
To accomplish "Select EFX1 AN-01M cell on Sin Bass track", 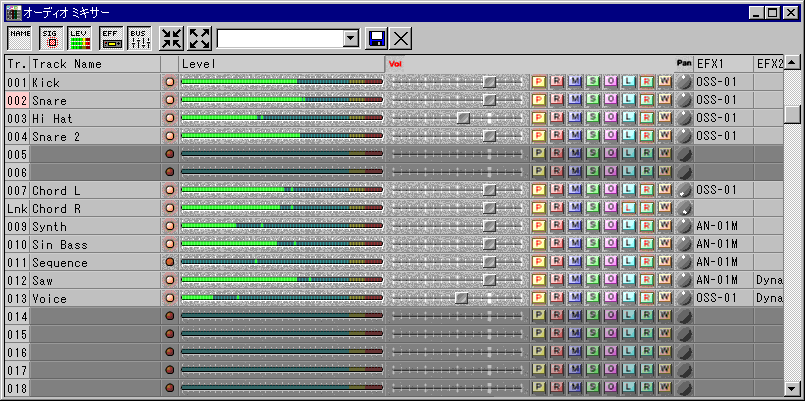I will pyautogui.click(x=723, y=244).
